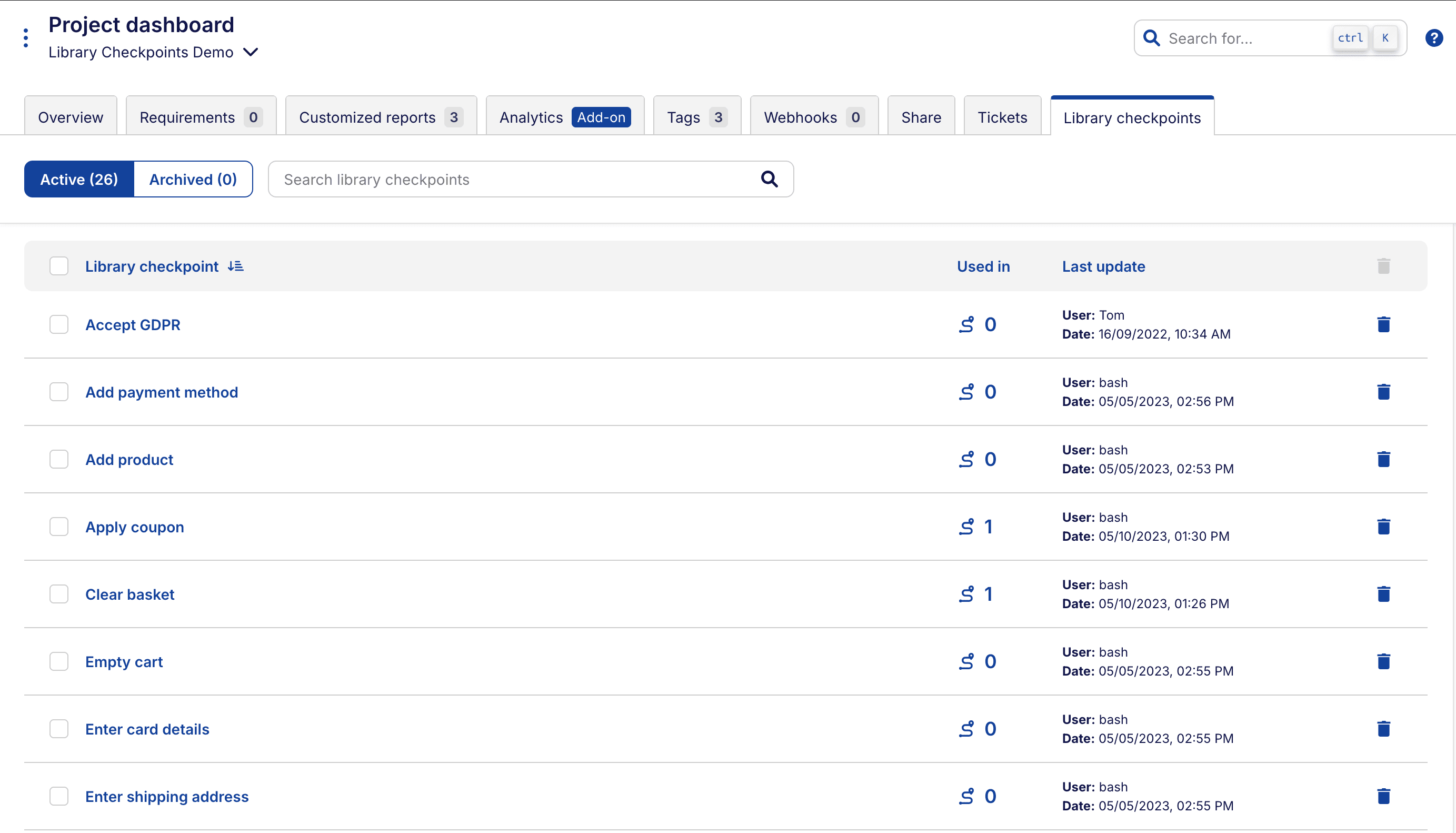Select all checkpoints via header checkbox
Screen dimensions: 1456x833
(59, 265)
